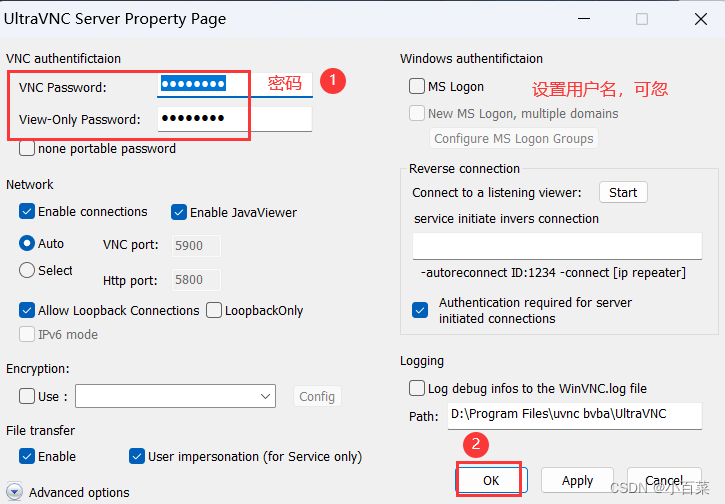Click the Cancel button
Screen dimensions: 725x504
664,480
